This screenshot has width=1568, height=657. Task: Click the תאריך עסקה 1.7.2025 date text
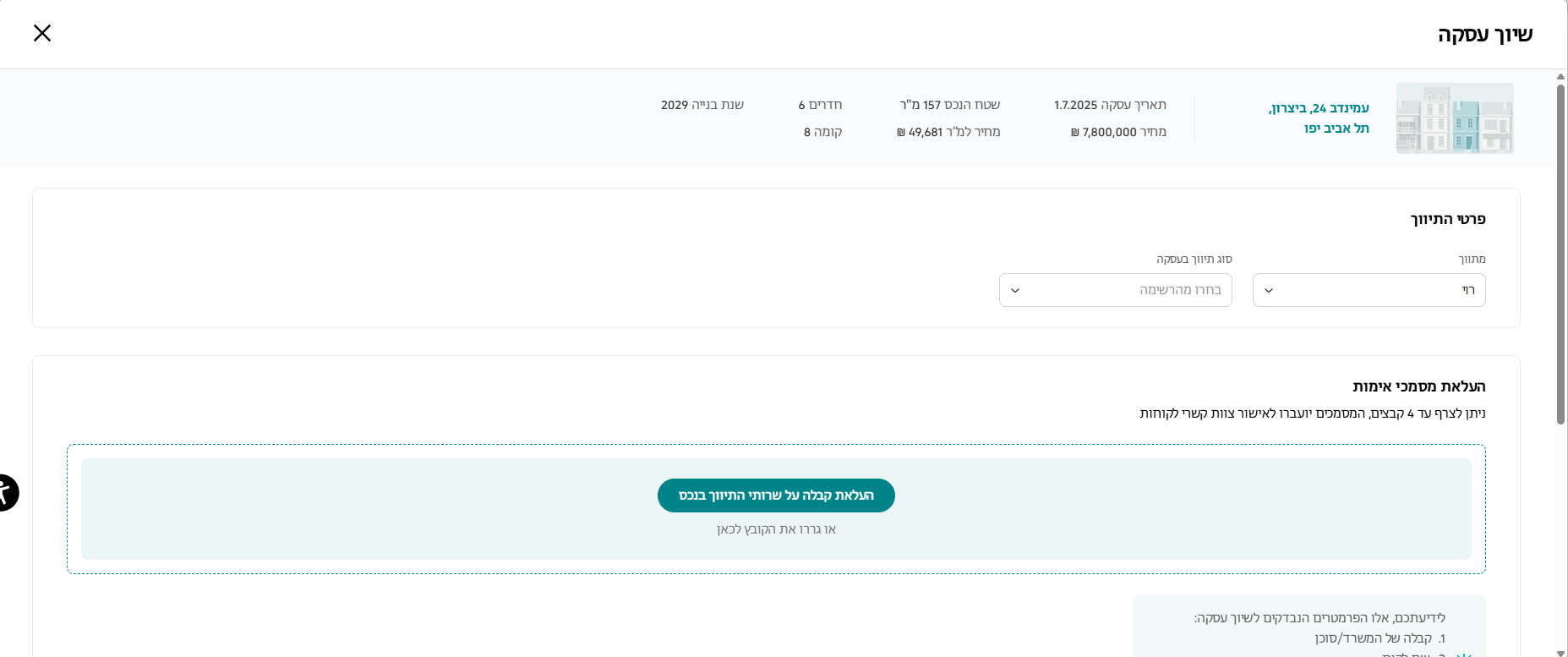coord(1110,105)
